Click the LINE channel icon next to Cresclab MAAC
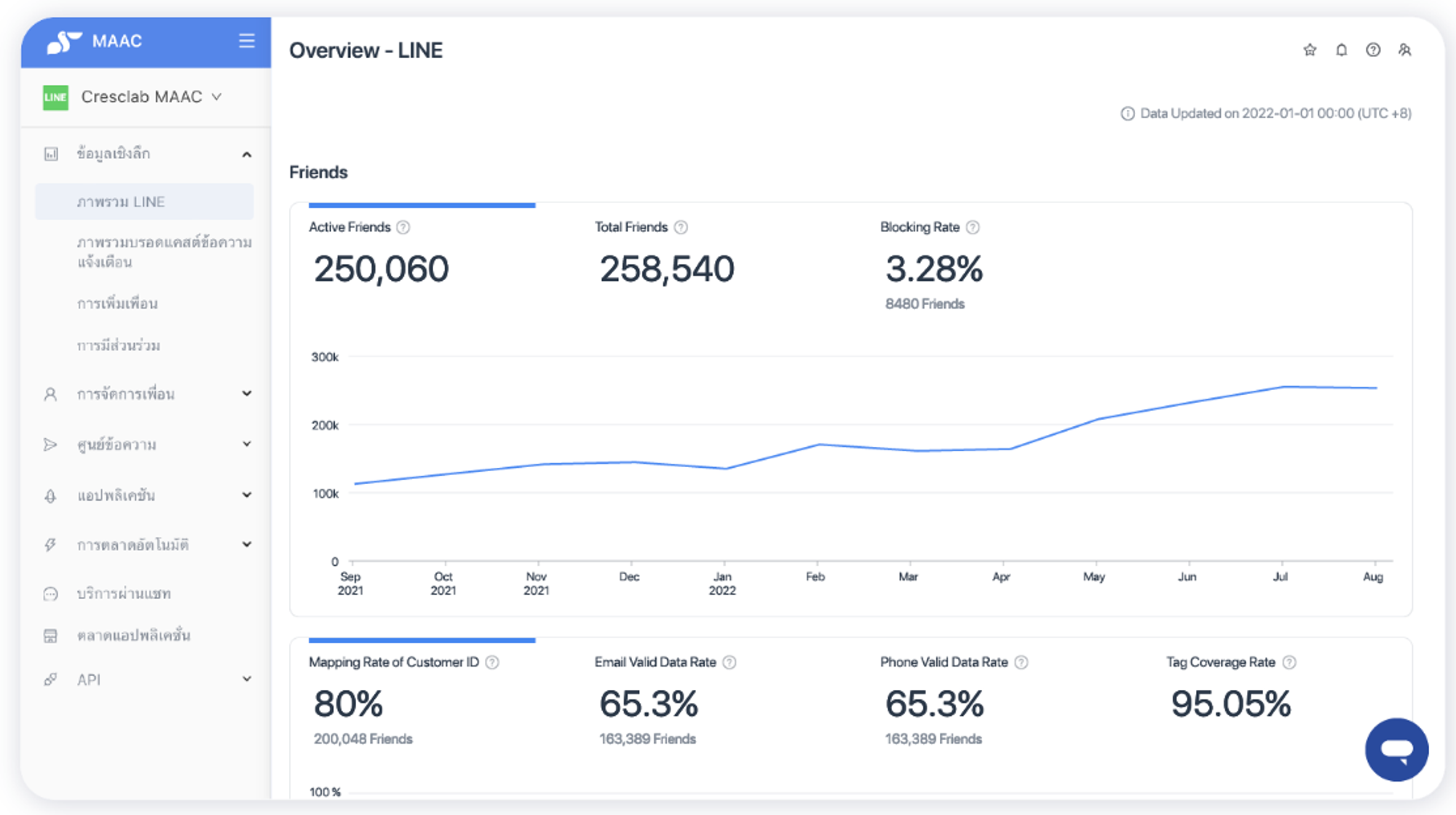This screenshot has height=815, width=1456. click(55, 97)
